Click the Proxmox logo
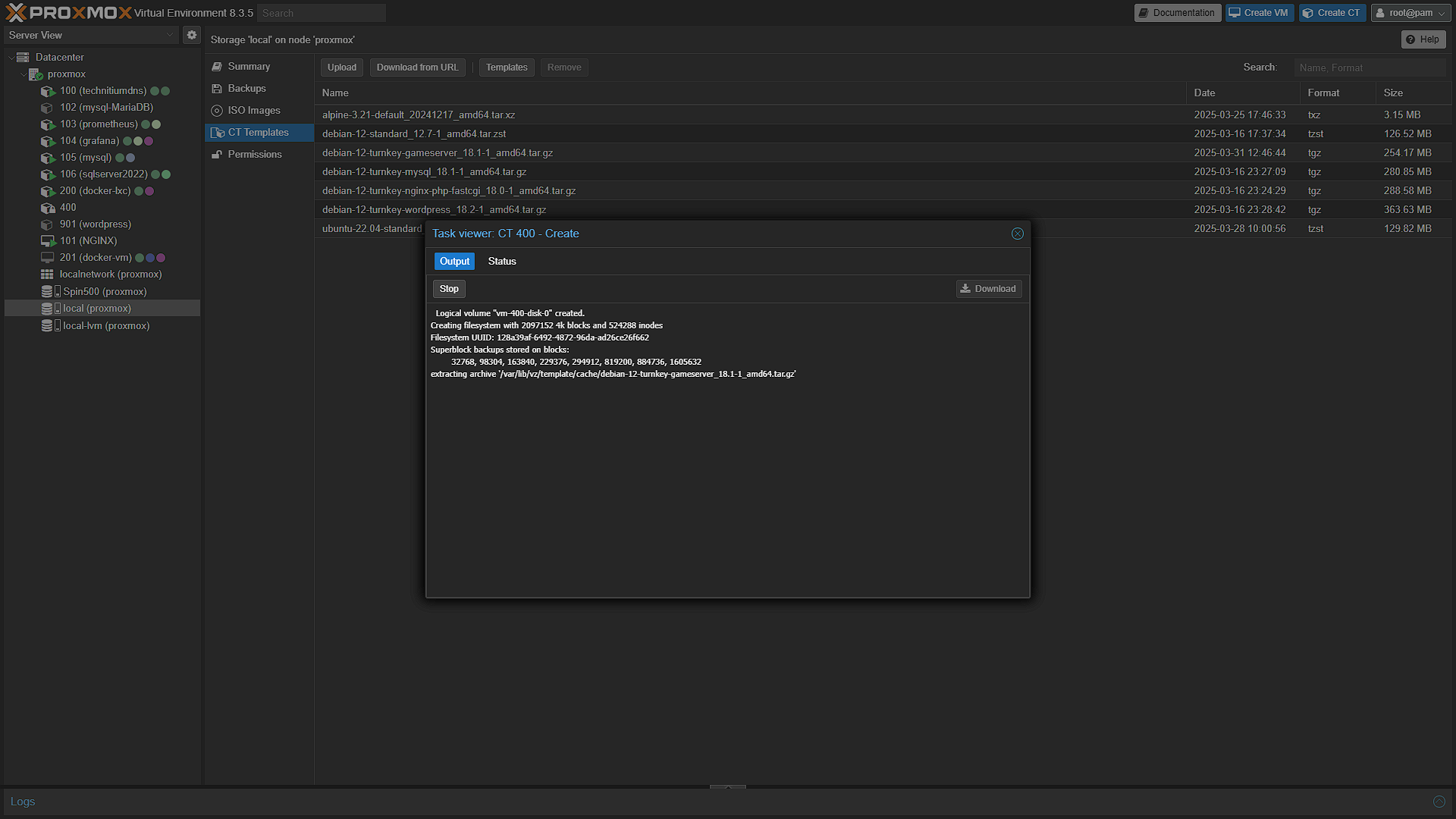The width and height of the screenshot is (1456, 819). 68,13
